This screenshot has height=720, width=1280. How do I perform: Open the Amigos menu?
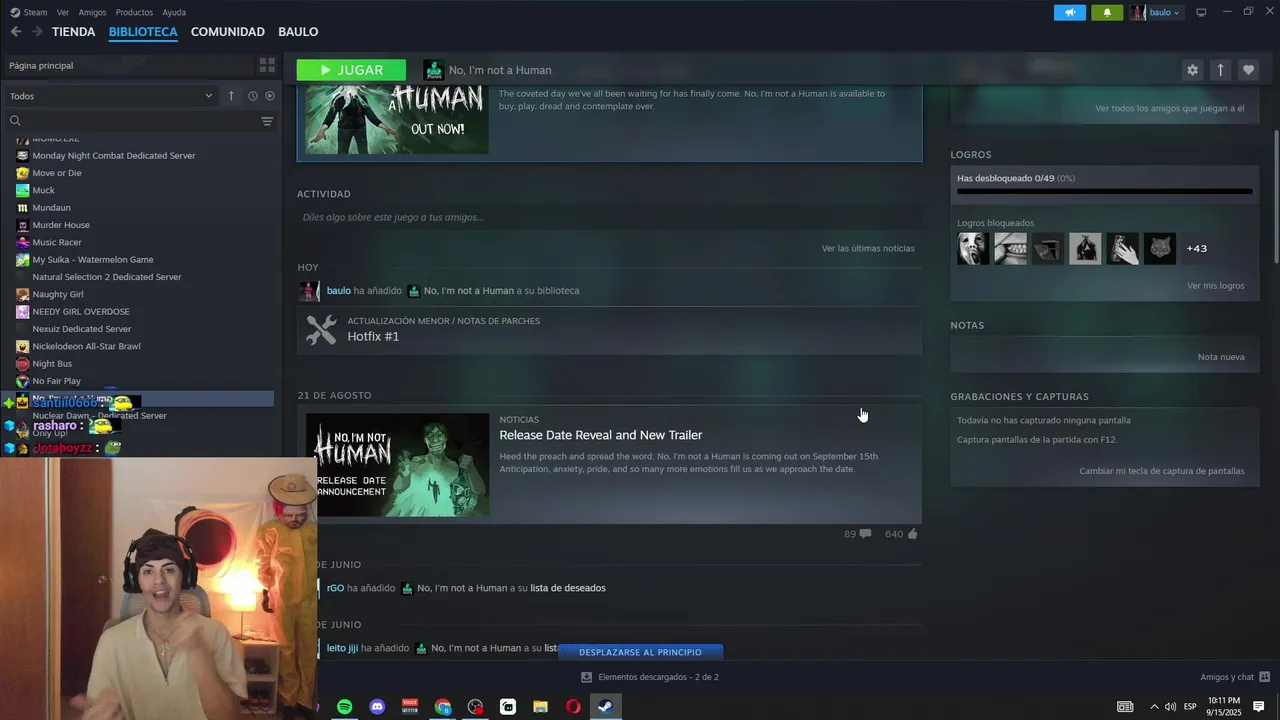[92, 12]
